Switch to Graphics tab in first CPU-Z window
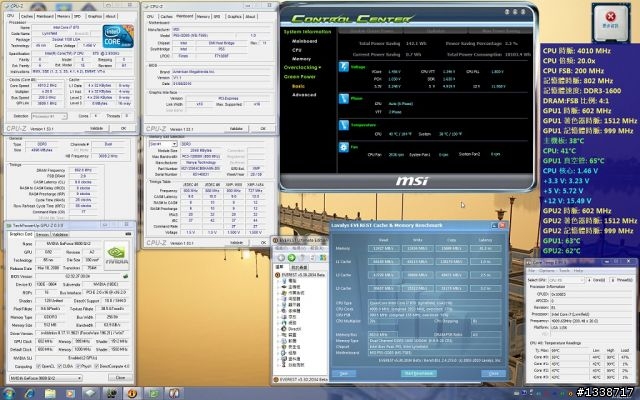Screen dimensions: 640x400 (95, 16)
